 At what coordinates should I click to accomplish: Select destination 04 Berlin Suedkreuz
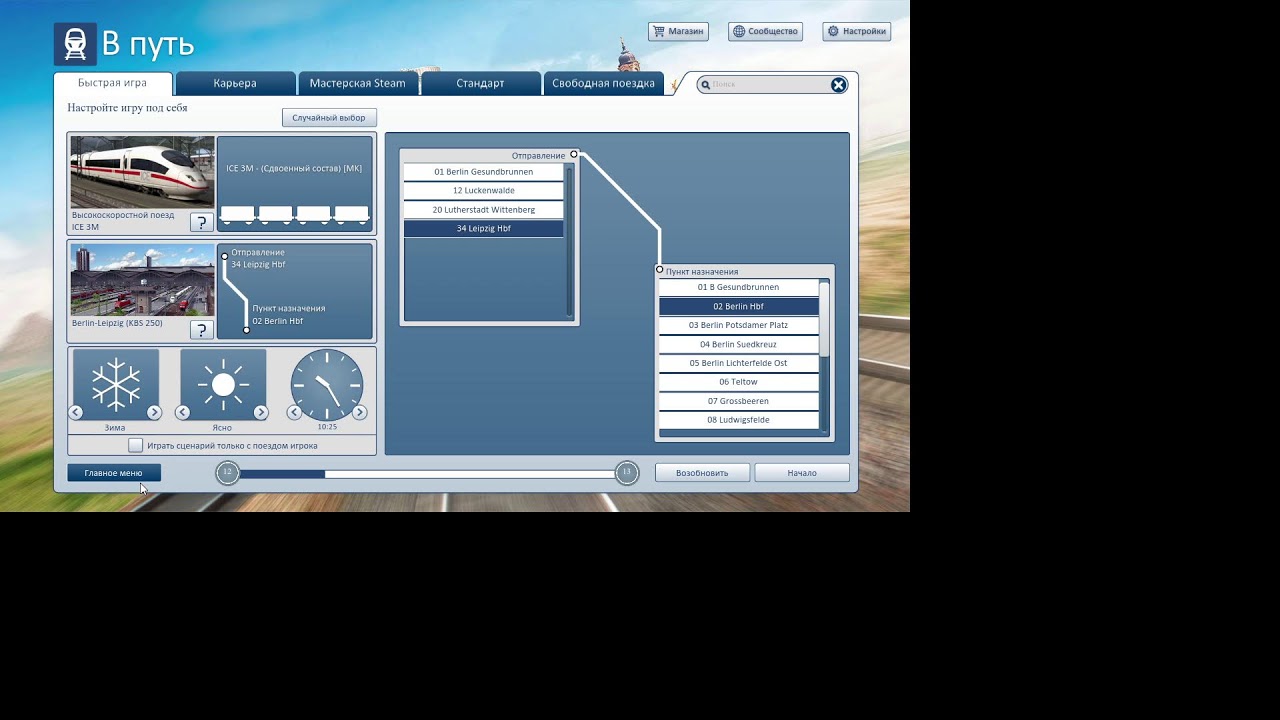pyautogui.click(x=739, y=344)
